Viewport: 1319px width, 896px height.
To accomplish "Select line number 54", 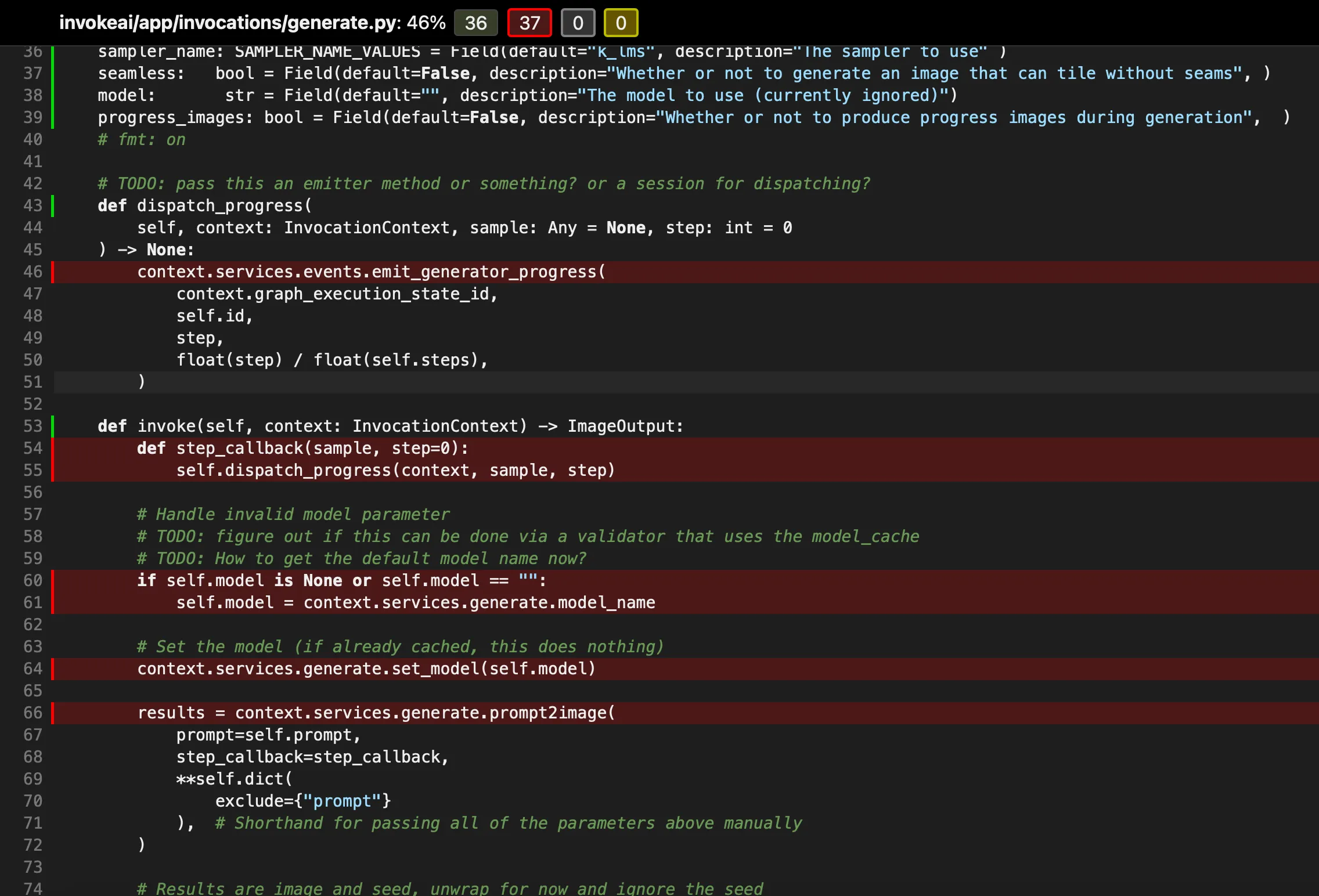I will (33, 448).
